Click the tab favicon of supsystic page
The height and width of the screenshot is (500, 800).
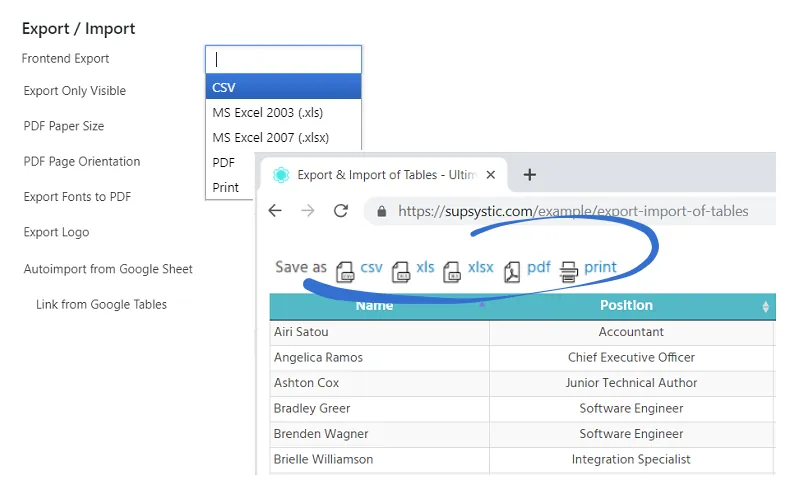[281, 175]
